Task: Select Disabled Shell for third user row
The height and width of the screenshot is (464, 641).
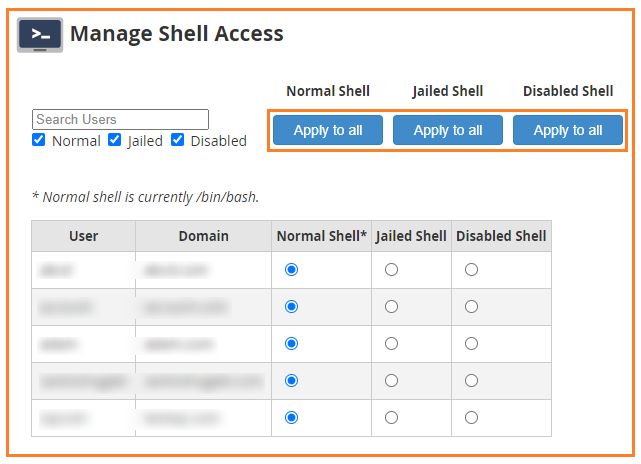Action: coord(471,343)
